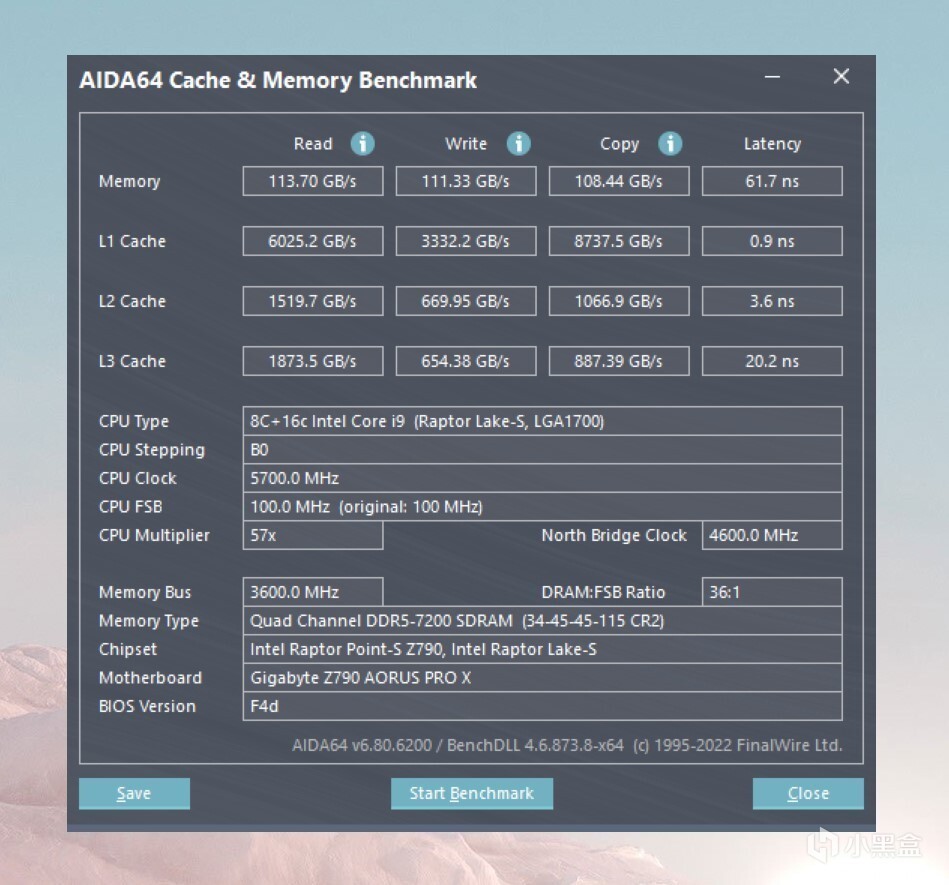Click Start Benchmark button
Image resolution: width=949 pixels, height=885 pixels.
click(471, 794)
